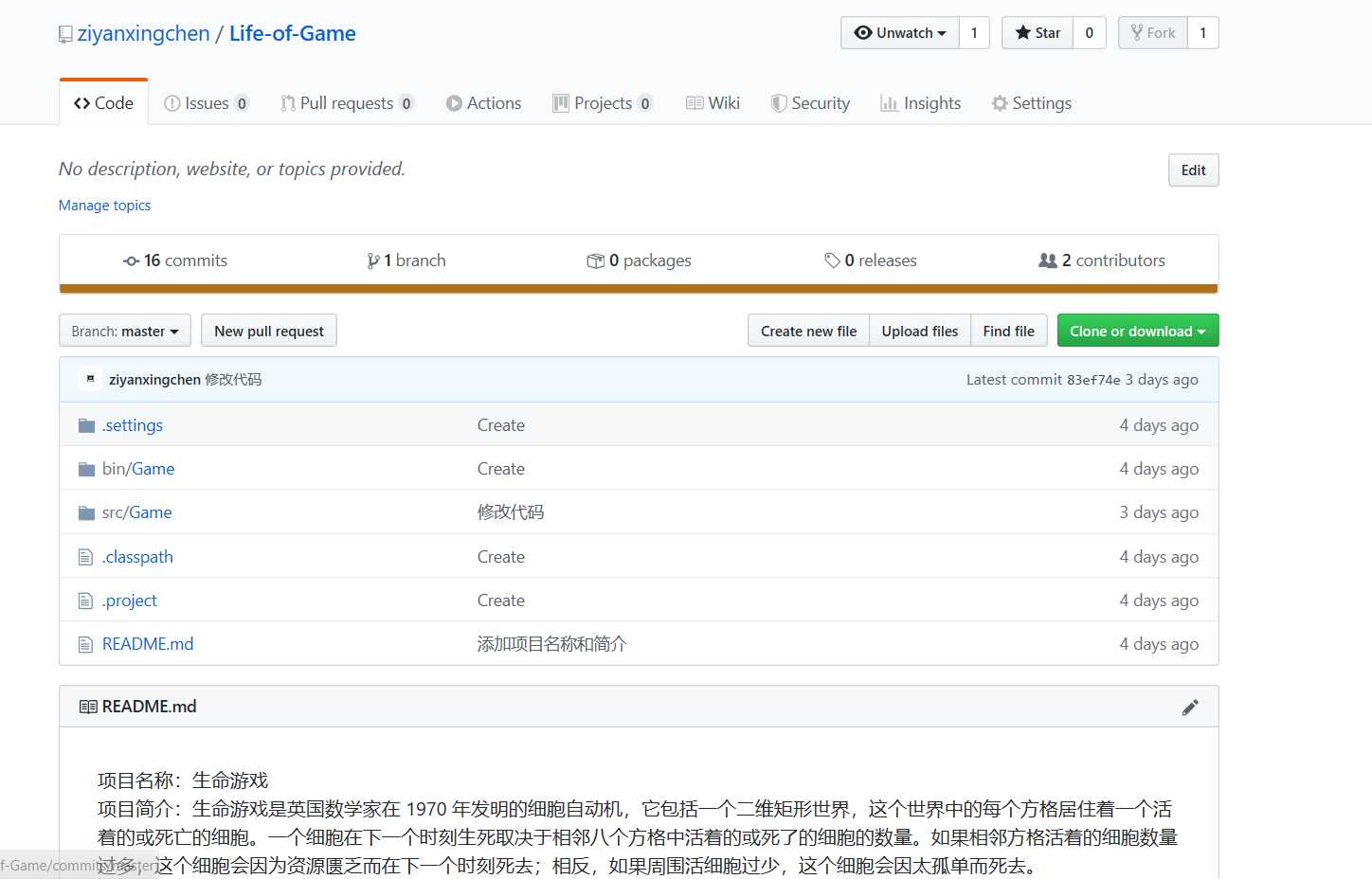
Task: Click the folder icon beside bin/Game
Action: [86, 469]
